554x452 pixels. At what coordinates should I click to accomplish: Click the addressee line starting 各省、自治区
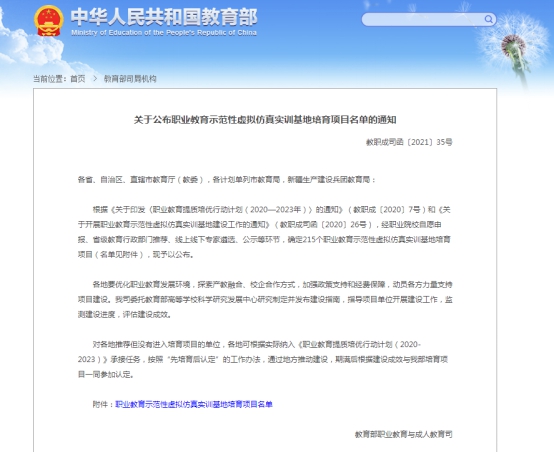click(x=226, y=180)
